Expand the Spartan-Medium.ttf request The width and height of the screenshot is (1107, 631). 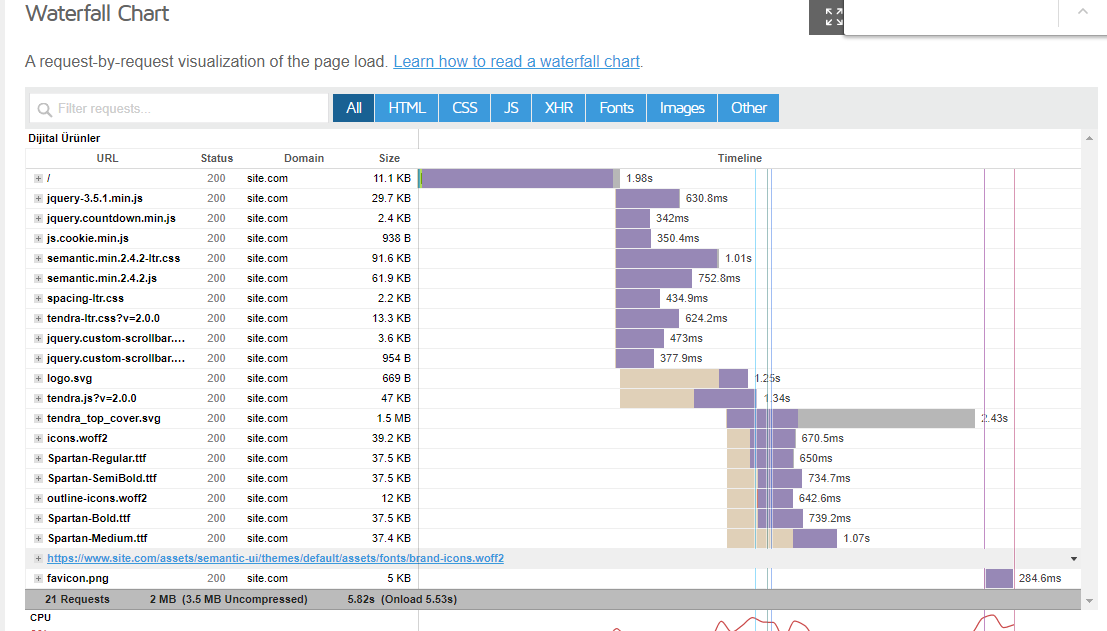pos(38,539)
